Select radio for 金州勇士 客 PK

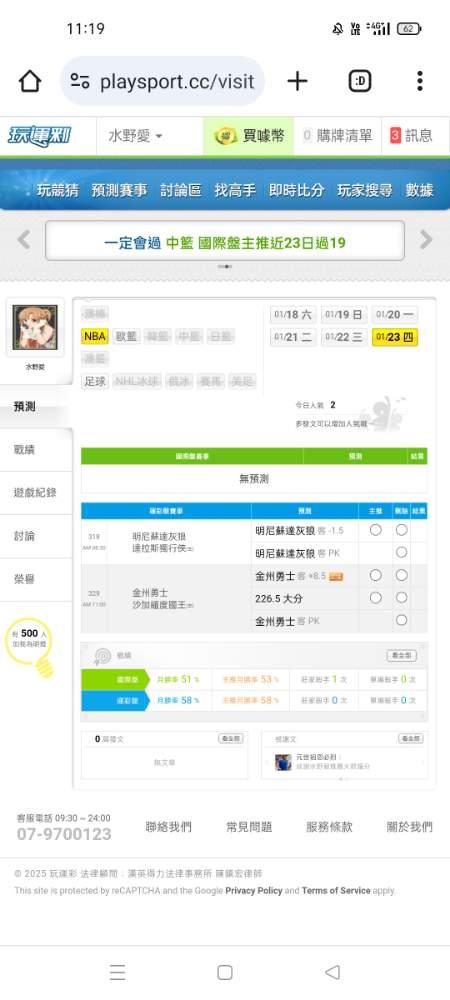coord(401,620)
